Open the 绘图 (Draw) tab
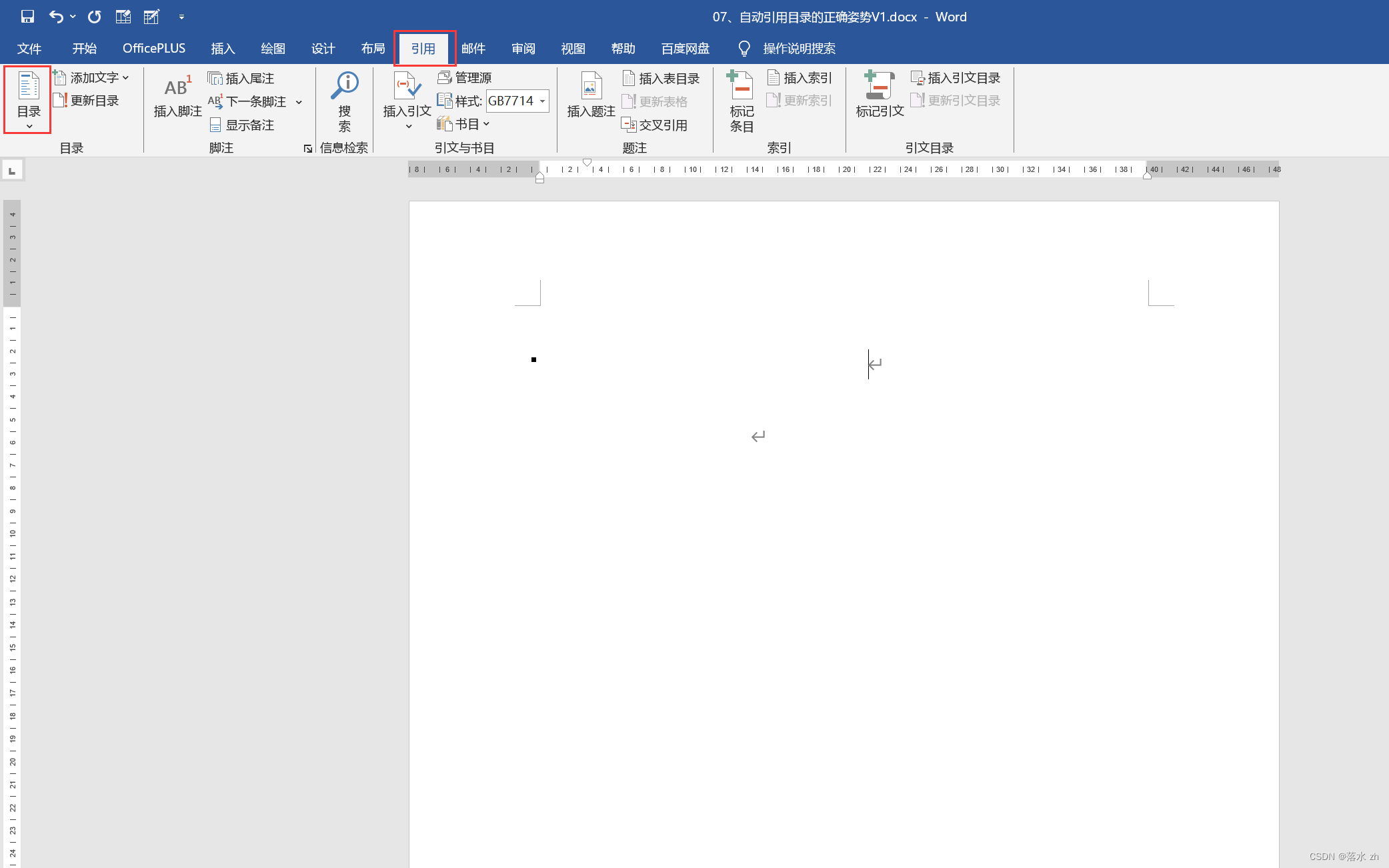The image size is (1389, 868). [273, 49]
